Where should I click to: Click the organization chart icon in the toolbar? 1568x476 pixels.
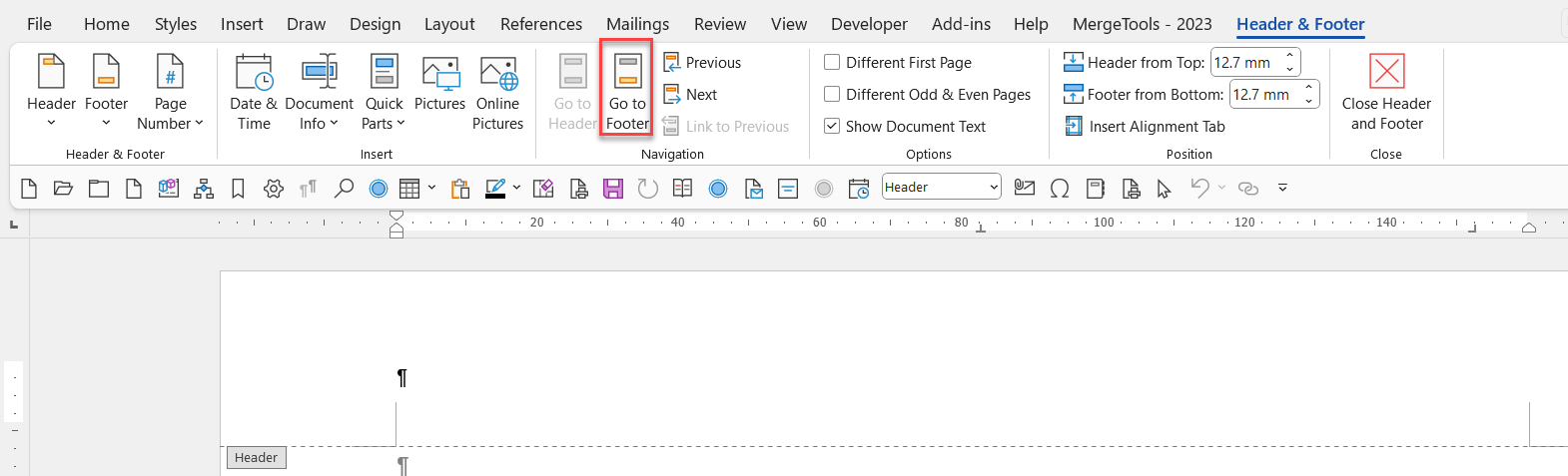[x=204, y=188]
